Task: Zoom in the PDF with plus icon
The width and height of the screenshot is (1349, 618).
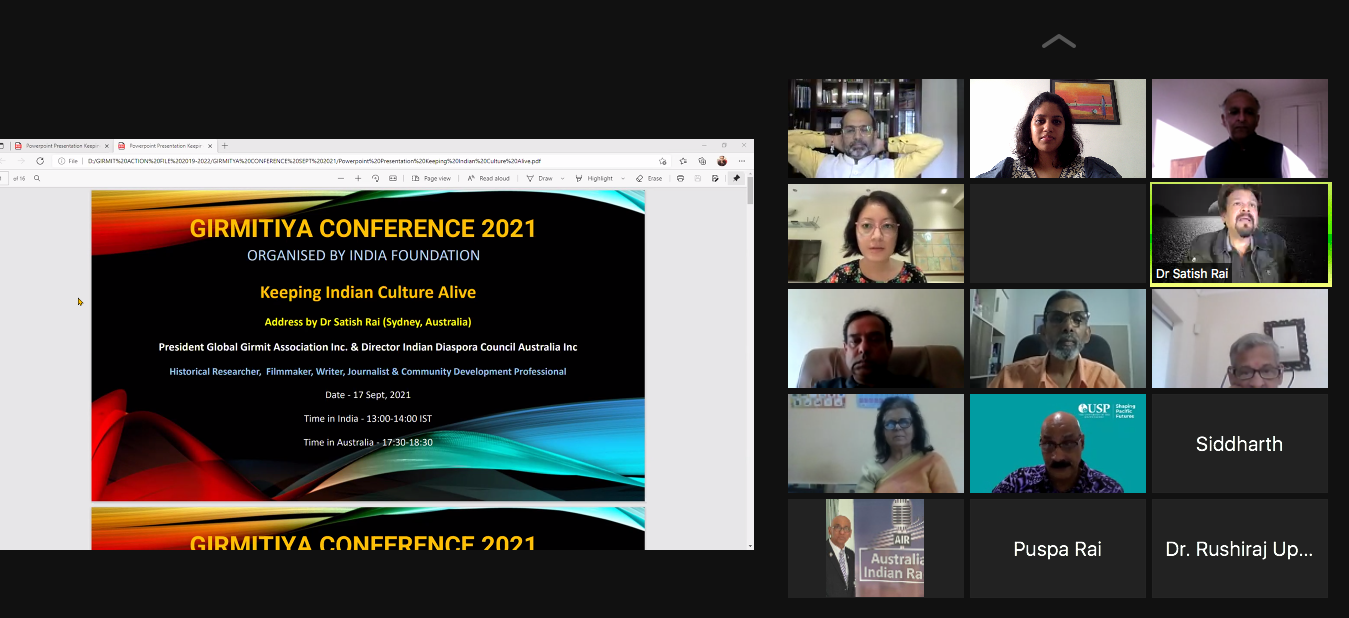Action: (358, 178)
